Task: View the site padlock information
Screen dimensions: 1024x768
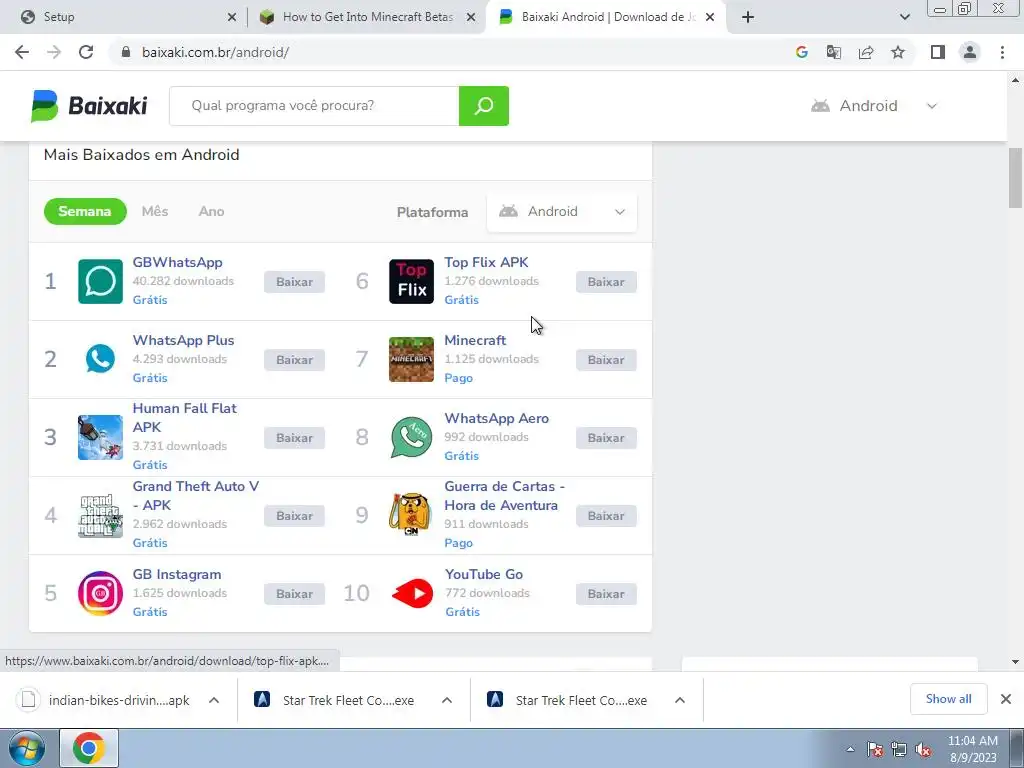Action: click(126, 52)
